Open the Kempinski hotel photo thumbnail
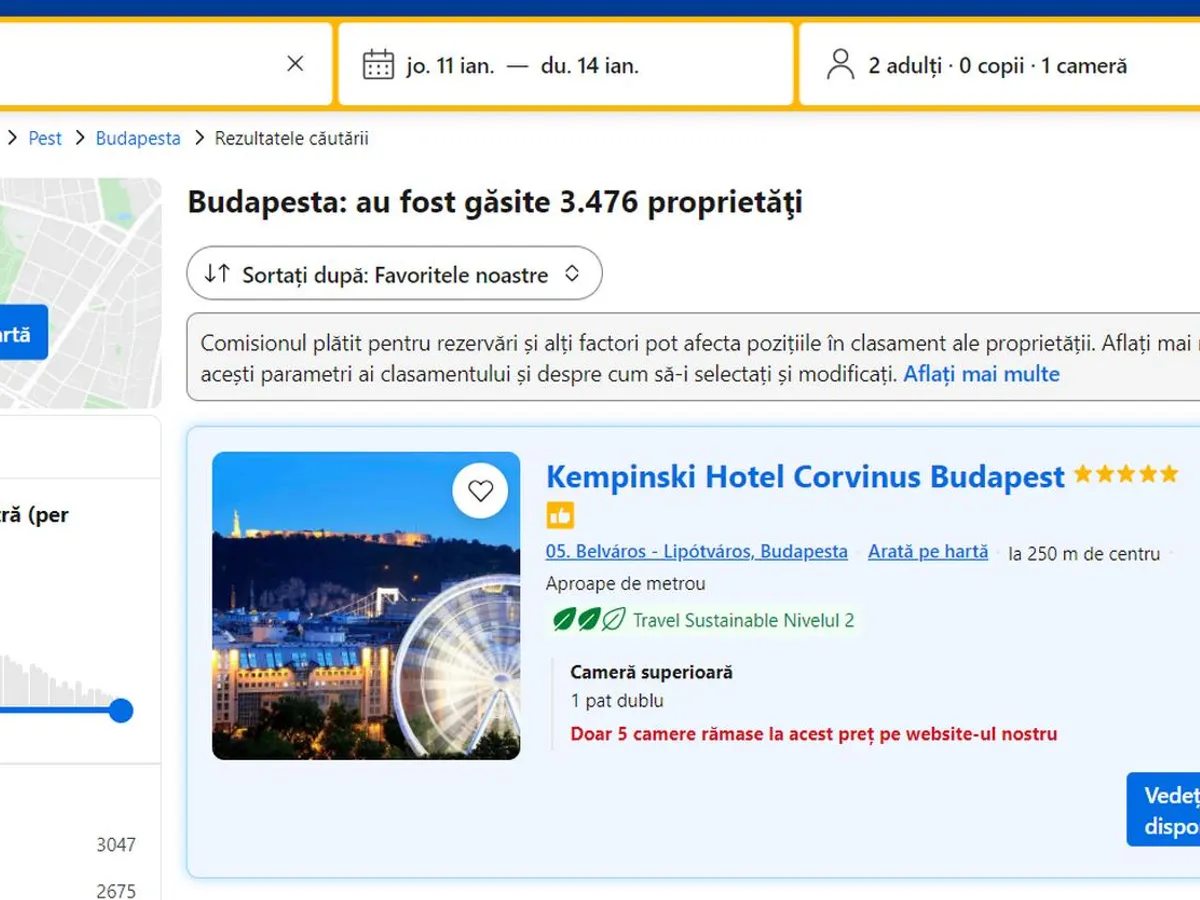Screen dimensions: 1200x900 pyautogui.click(x=366, y=606)
